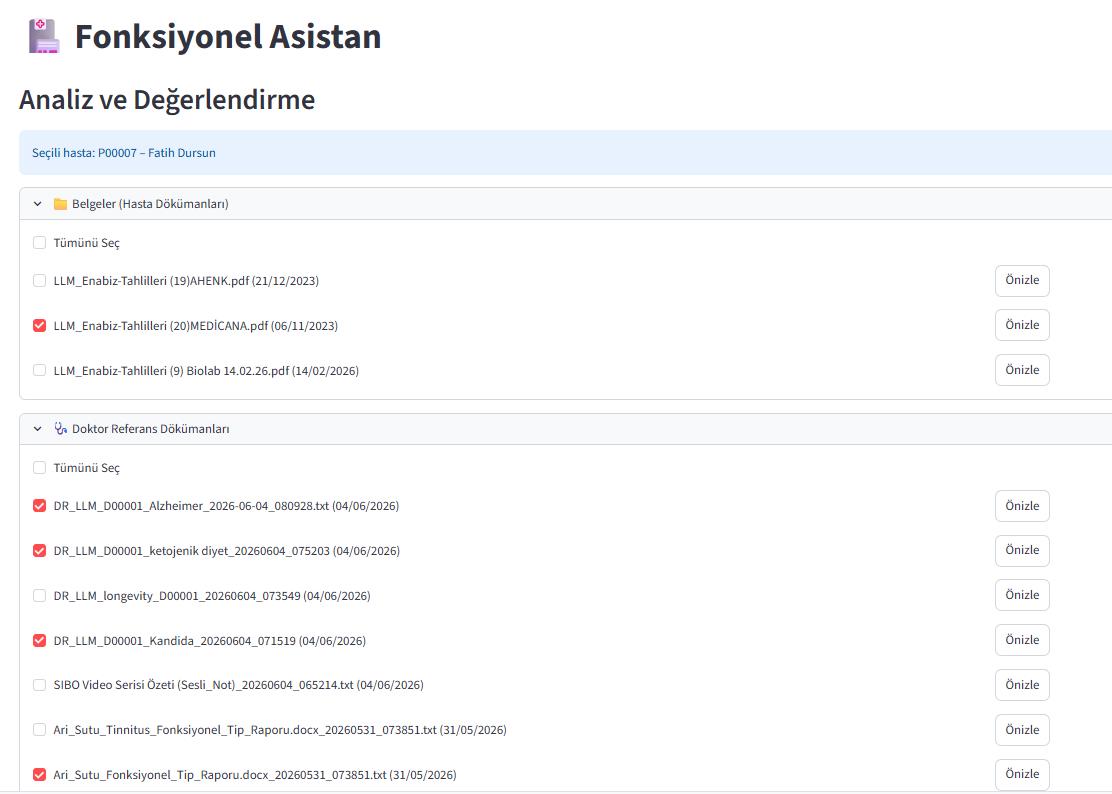This screenshot has width=1112, height=794.
Task: Untick the Kandida reference document checkbox
Action: [40, 641]
